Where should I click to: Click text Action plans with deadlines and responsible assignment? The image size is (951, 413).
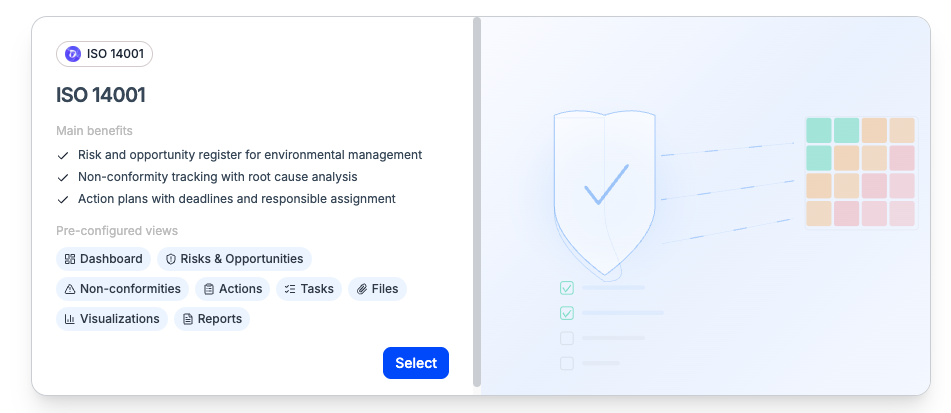click(237, 198)
